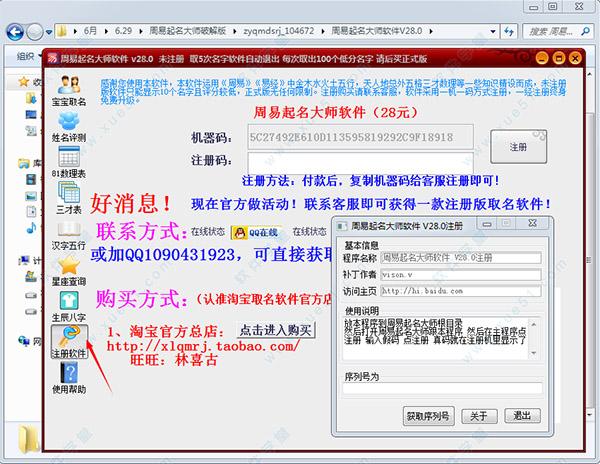Click the 序列号为 serial number field
600x464 pixels.
pos(442,389)
